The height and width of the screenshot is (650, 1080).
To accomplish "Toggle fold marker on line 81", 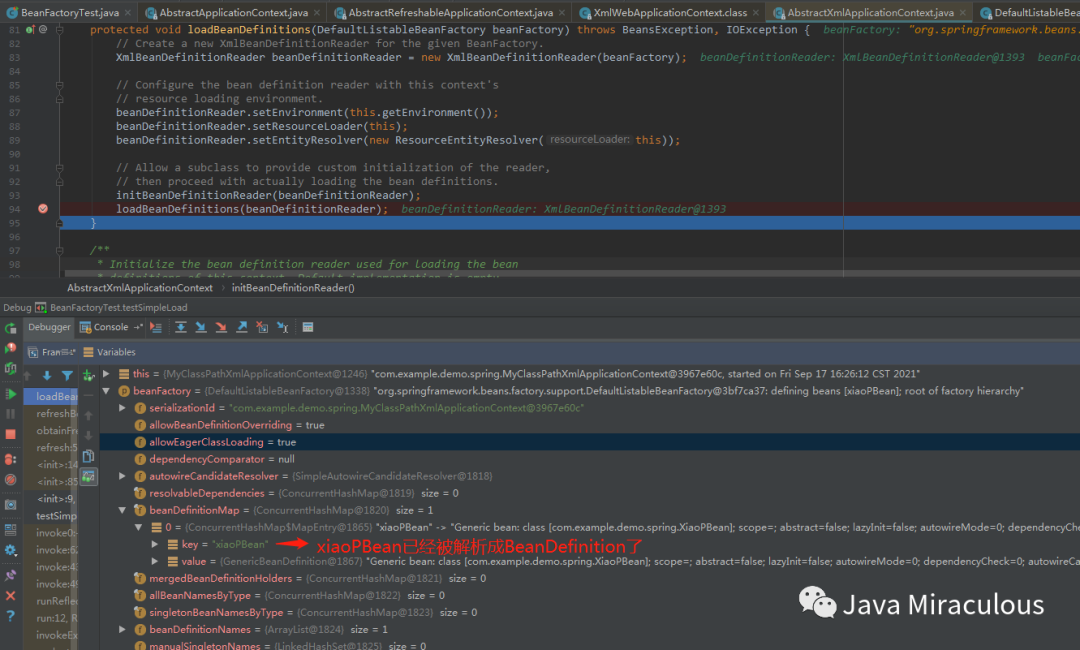I will tap(60, 30).
